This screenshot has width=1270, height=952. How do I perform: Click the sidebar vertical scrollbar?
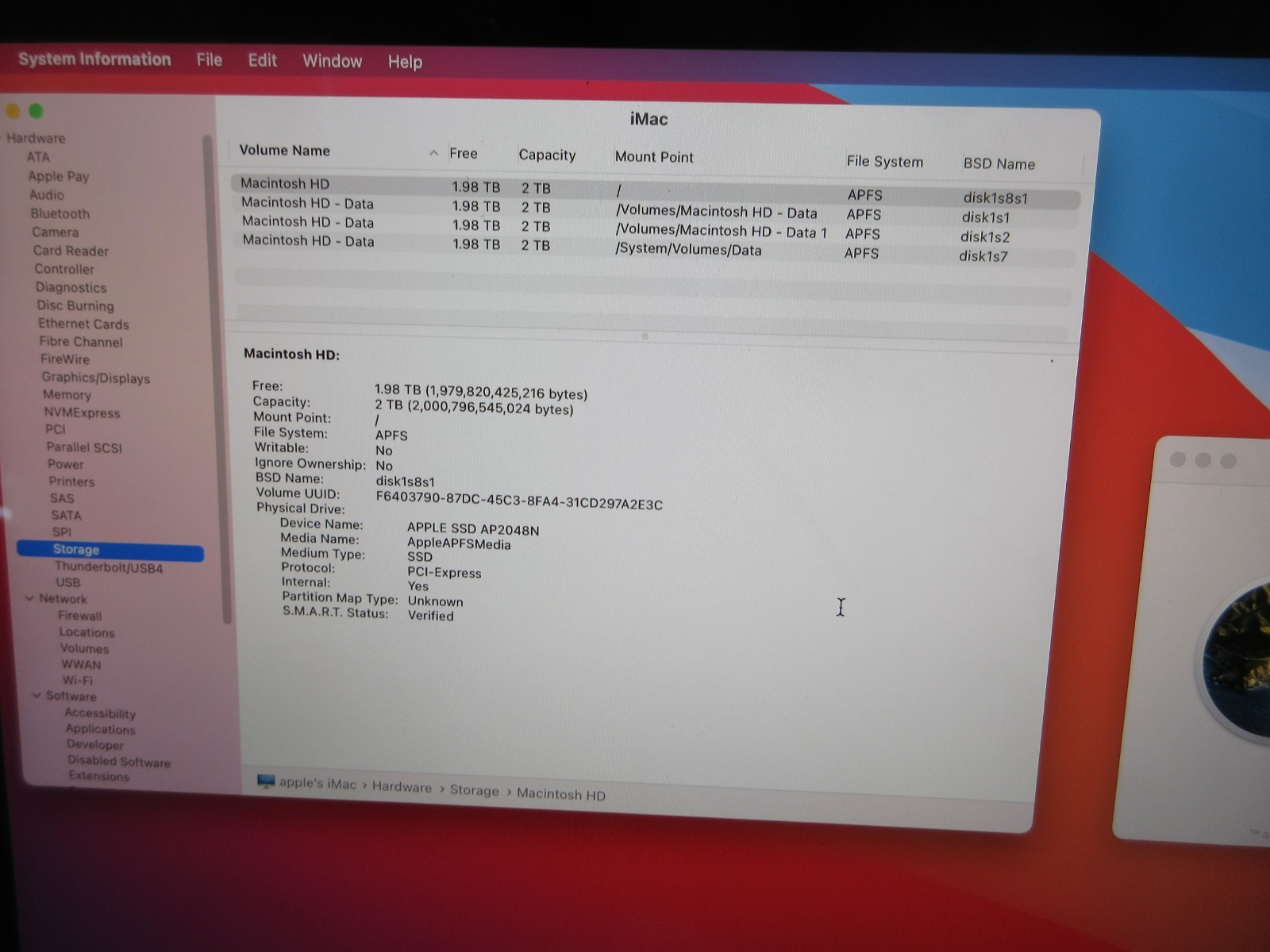(217, 381)
